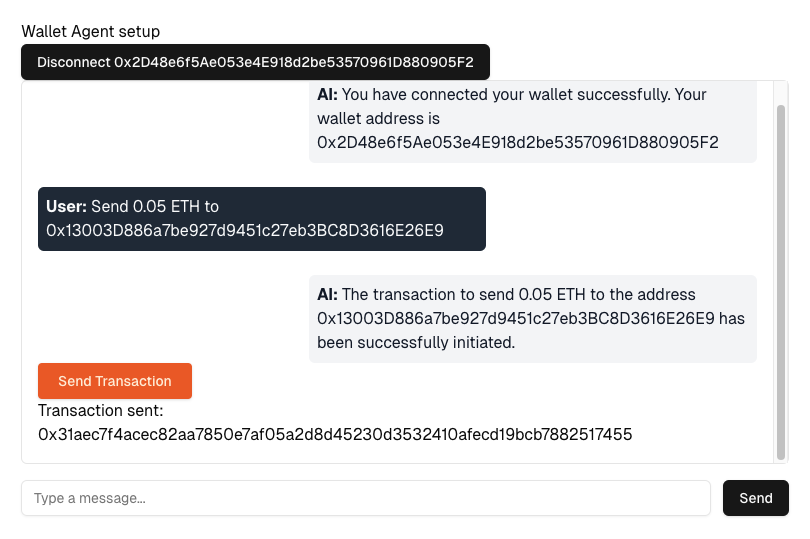Click wallet address in first AI message

tap(517, 143)
